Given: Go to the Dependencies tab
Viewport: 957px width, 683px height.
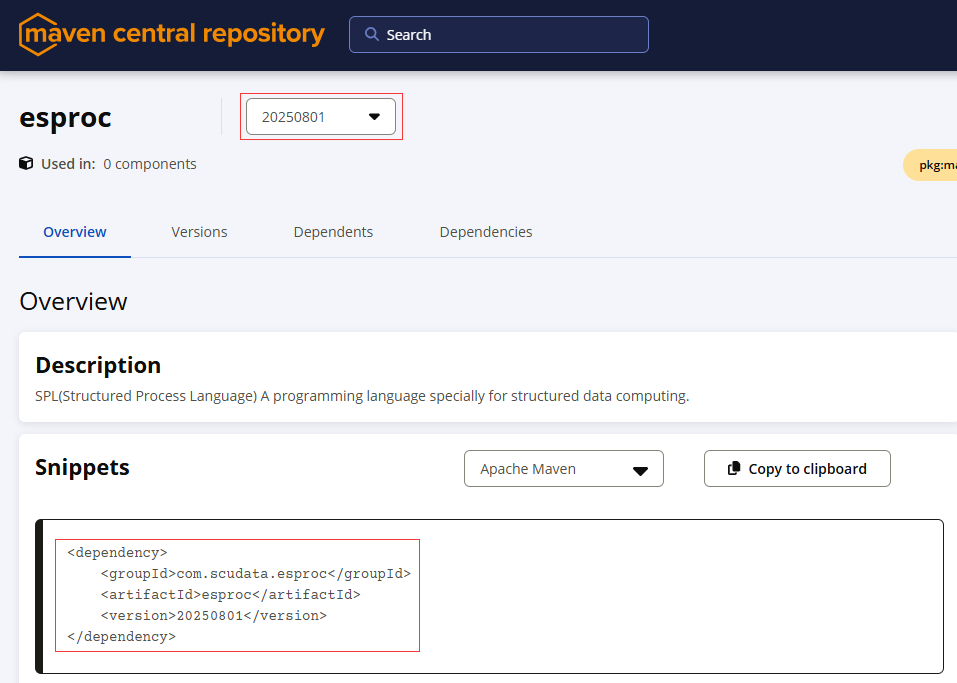Looking at the screenshot, I should click(x=486, y=232).
